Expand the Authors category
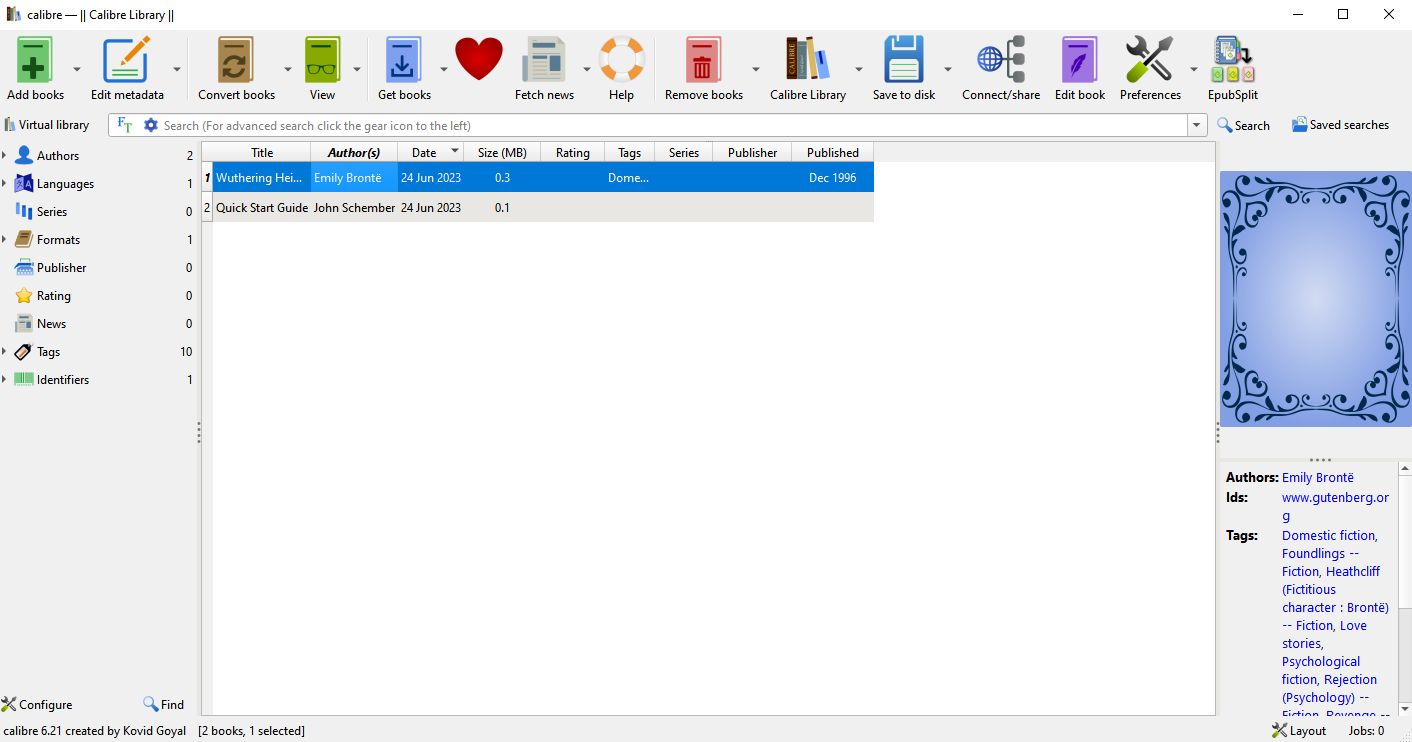This screenshot has height=742, width=1412. coord(4,156)
